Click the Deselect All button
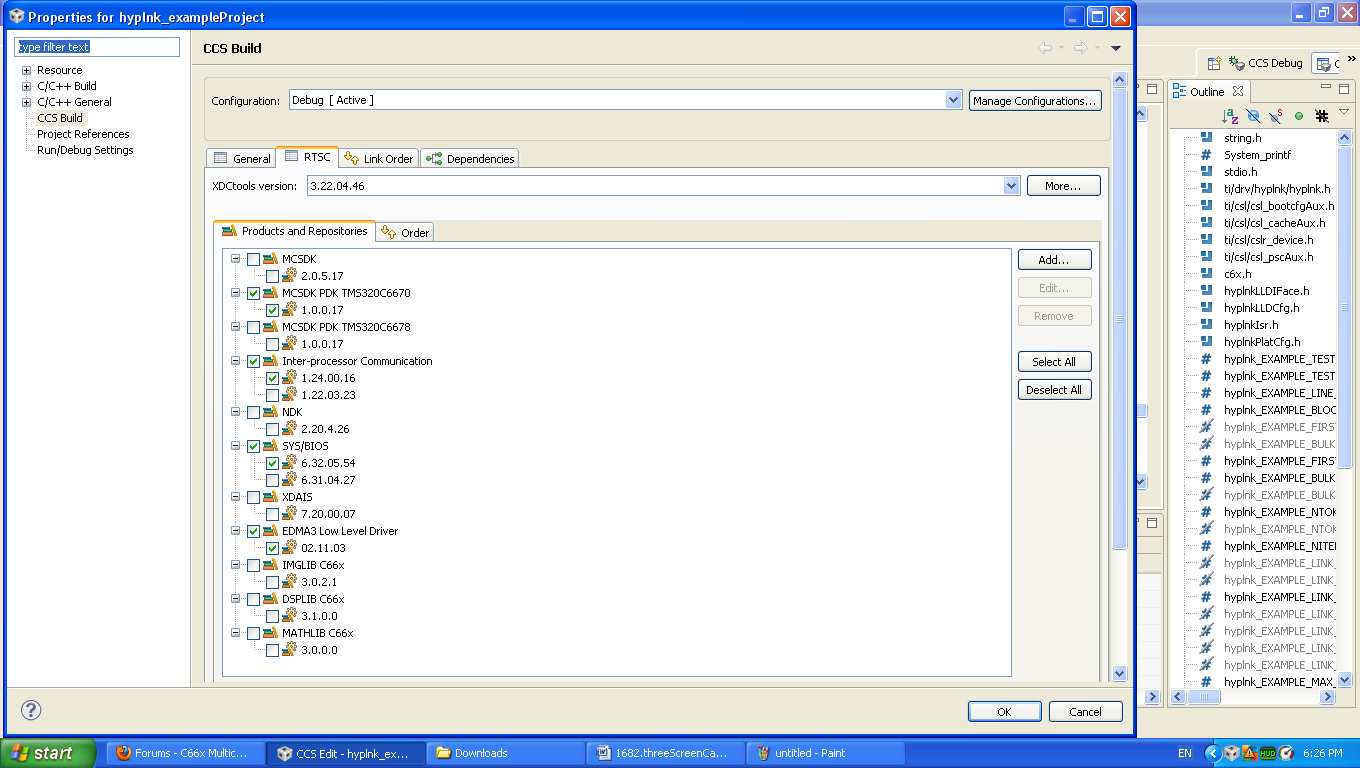The width and height of the screenshot is (1360, 768). point(1054,390)
